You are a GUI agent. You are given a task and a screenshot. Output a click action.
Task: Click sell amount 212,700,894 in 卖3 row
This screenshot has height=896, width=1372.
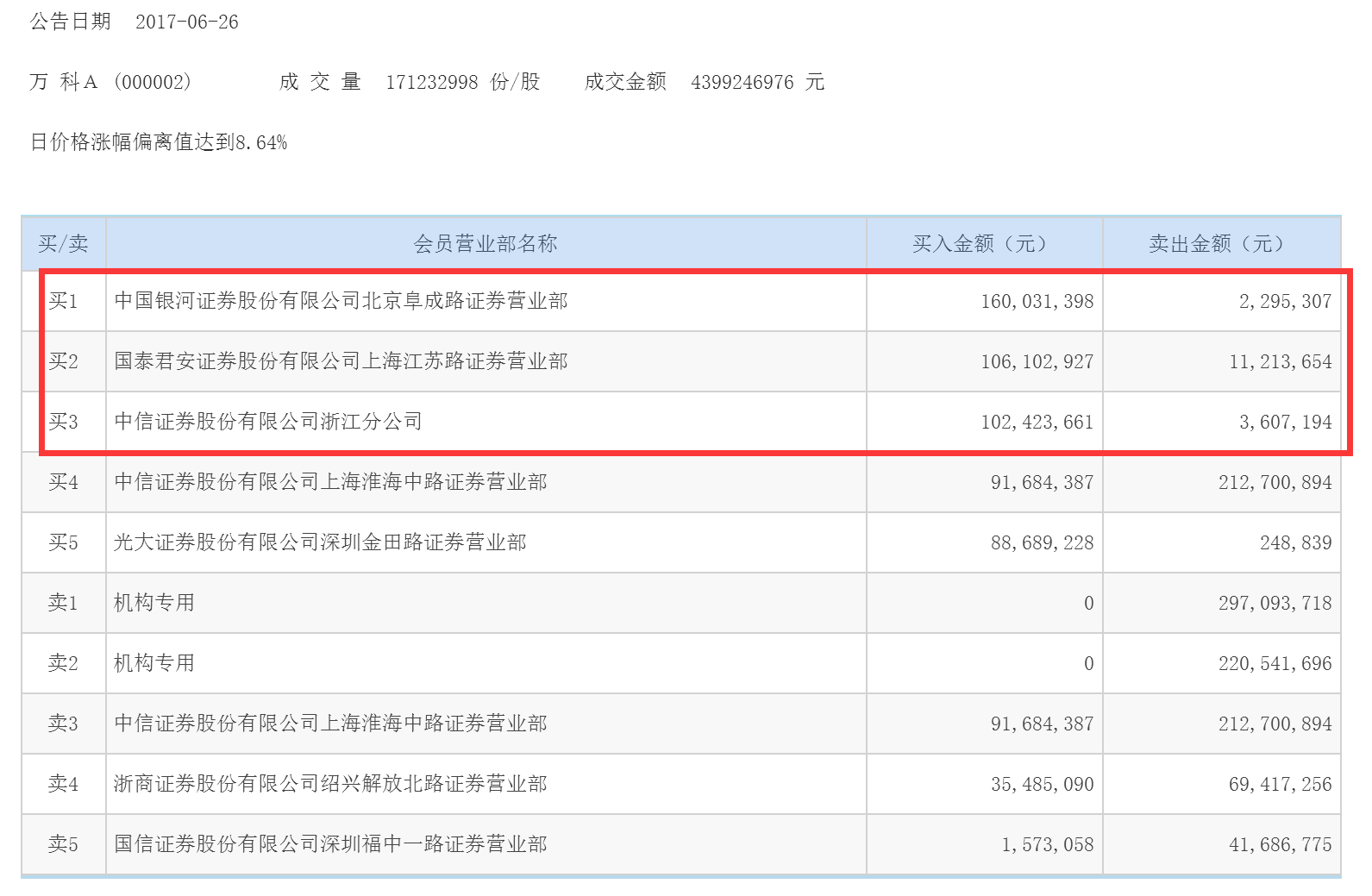click(1275, 724)
